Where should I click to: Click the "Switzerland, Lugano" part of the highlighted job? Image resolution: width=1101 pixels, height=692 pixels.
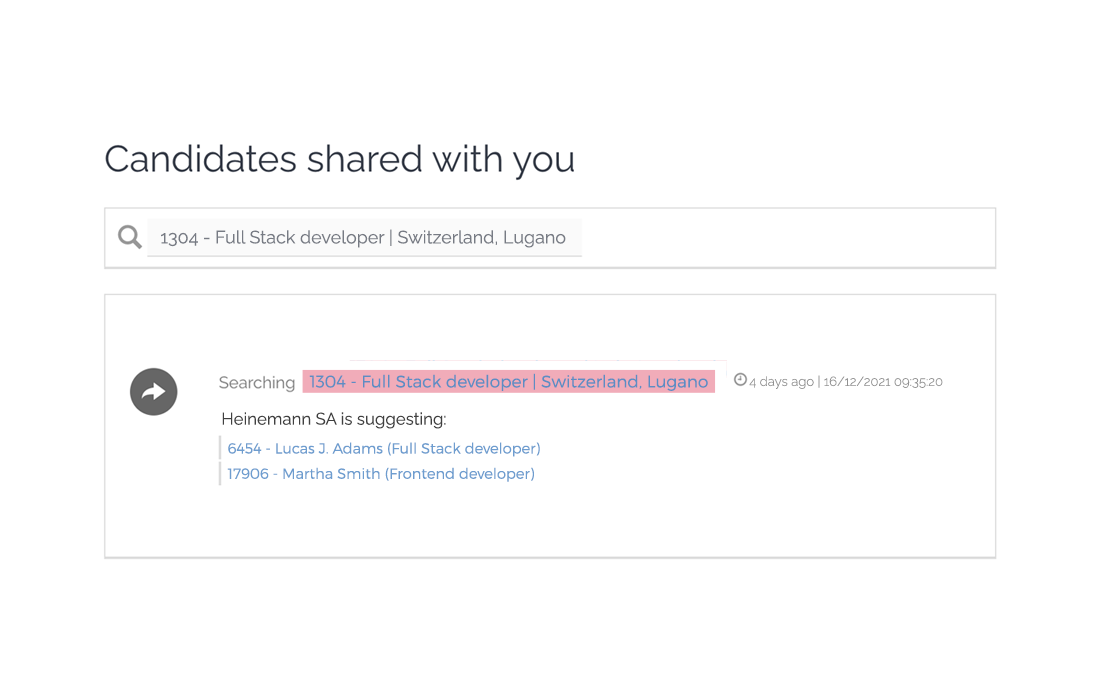point(624,382)
